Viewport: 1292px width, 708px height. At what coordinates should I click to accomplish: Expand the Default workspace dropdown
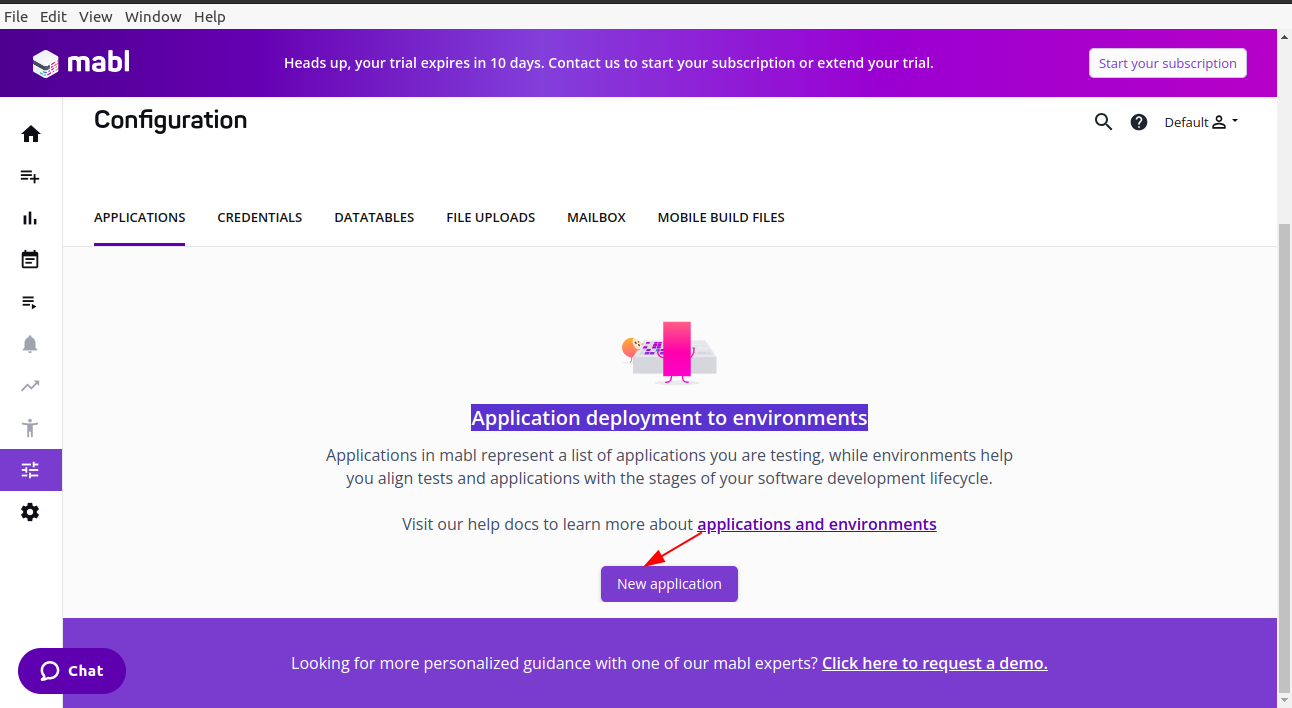point(1201,122)
